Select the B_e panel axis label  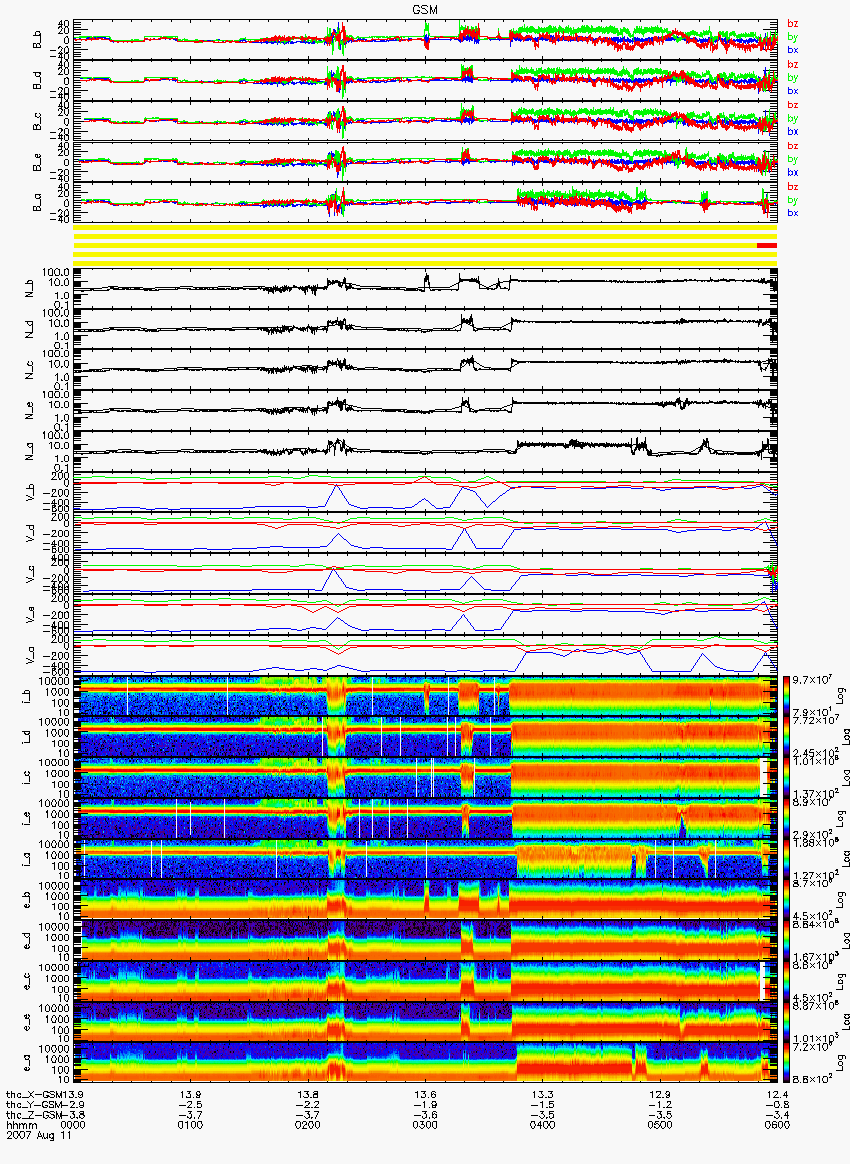click(36, 163)
